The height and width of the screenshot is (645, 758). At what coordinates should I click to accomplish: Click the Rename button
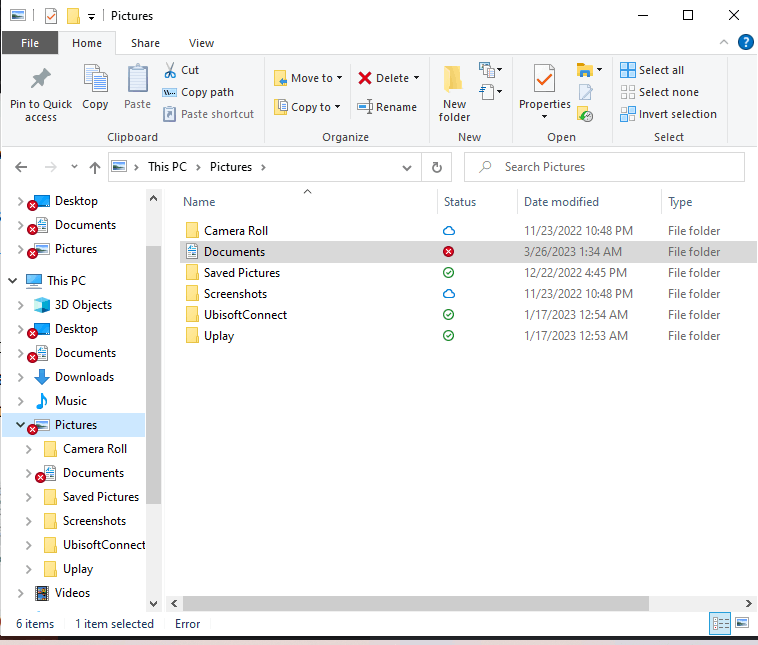pos(387,107)
